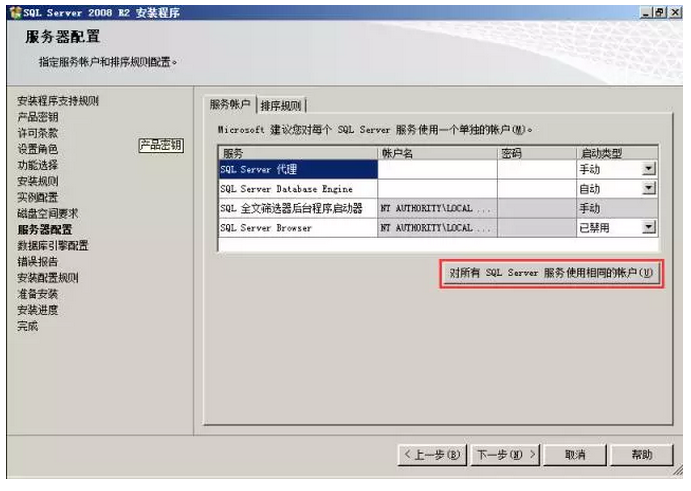Click the 取消 button

click(x=575, y=454)
